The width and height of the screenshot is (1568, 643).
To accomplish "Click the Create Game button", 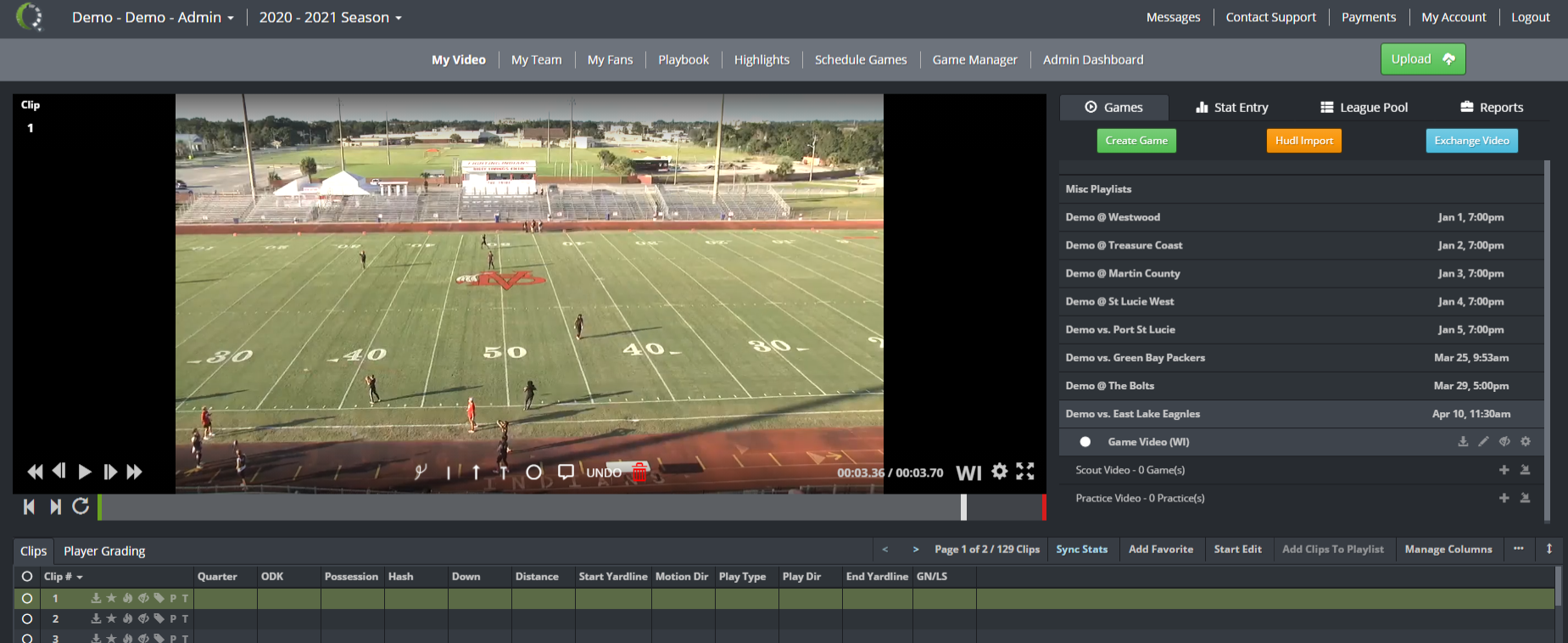I will [x=1136, y=141].
